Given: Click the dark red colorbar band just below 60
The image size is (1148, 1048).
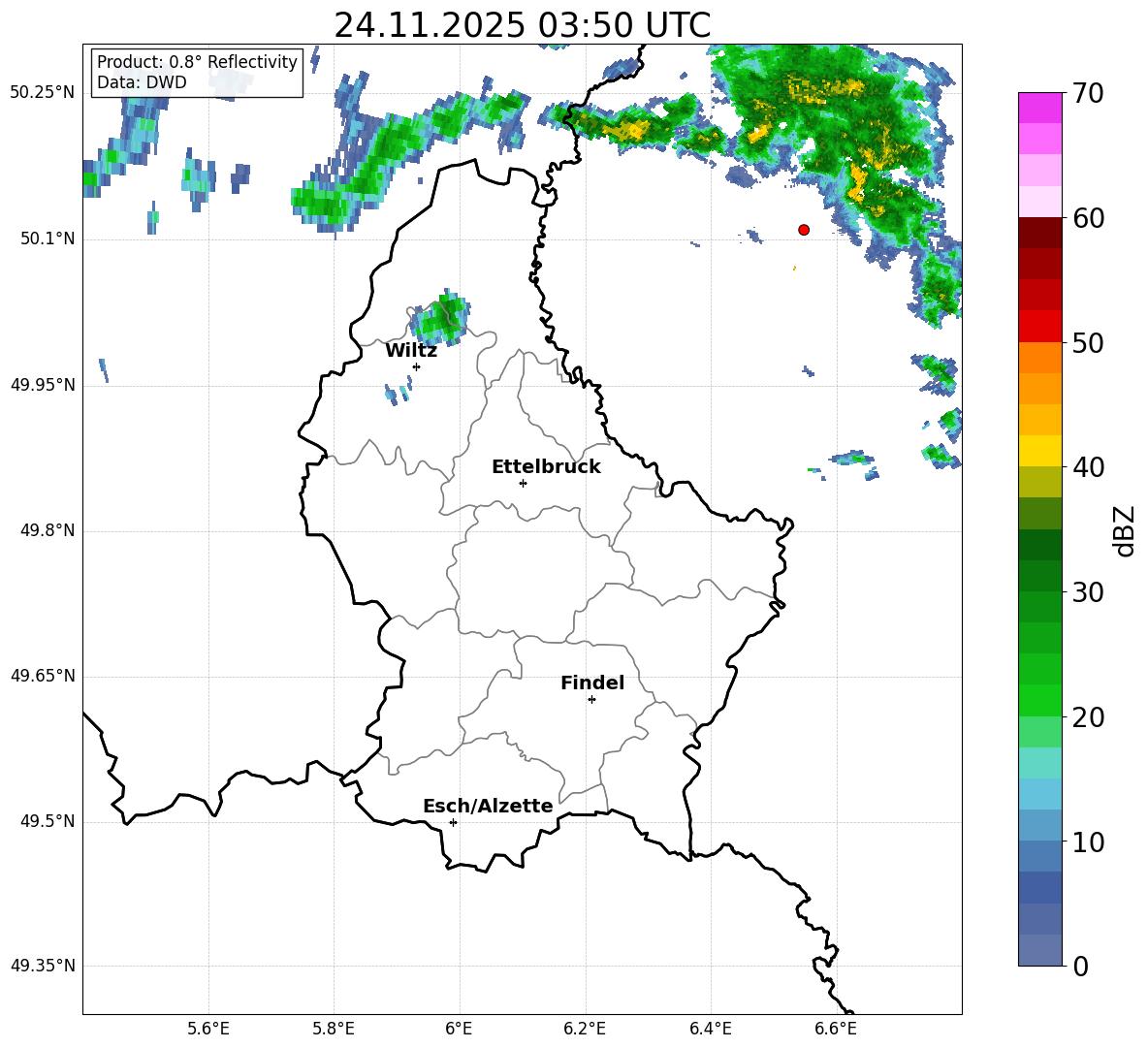Looking at the screenshot, I should point(1040,233).
